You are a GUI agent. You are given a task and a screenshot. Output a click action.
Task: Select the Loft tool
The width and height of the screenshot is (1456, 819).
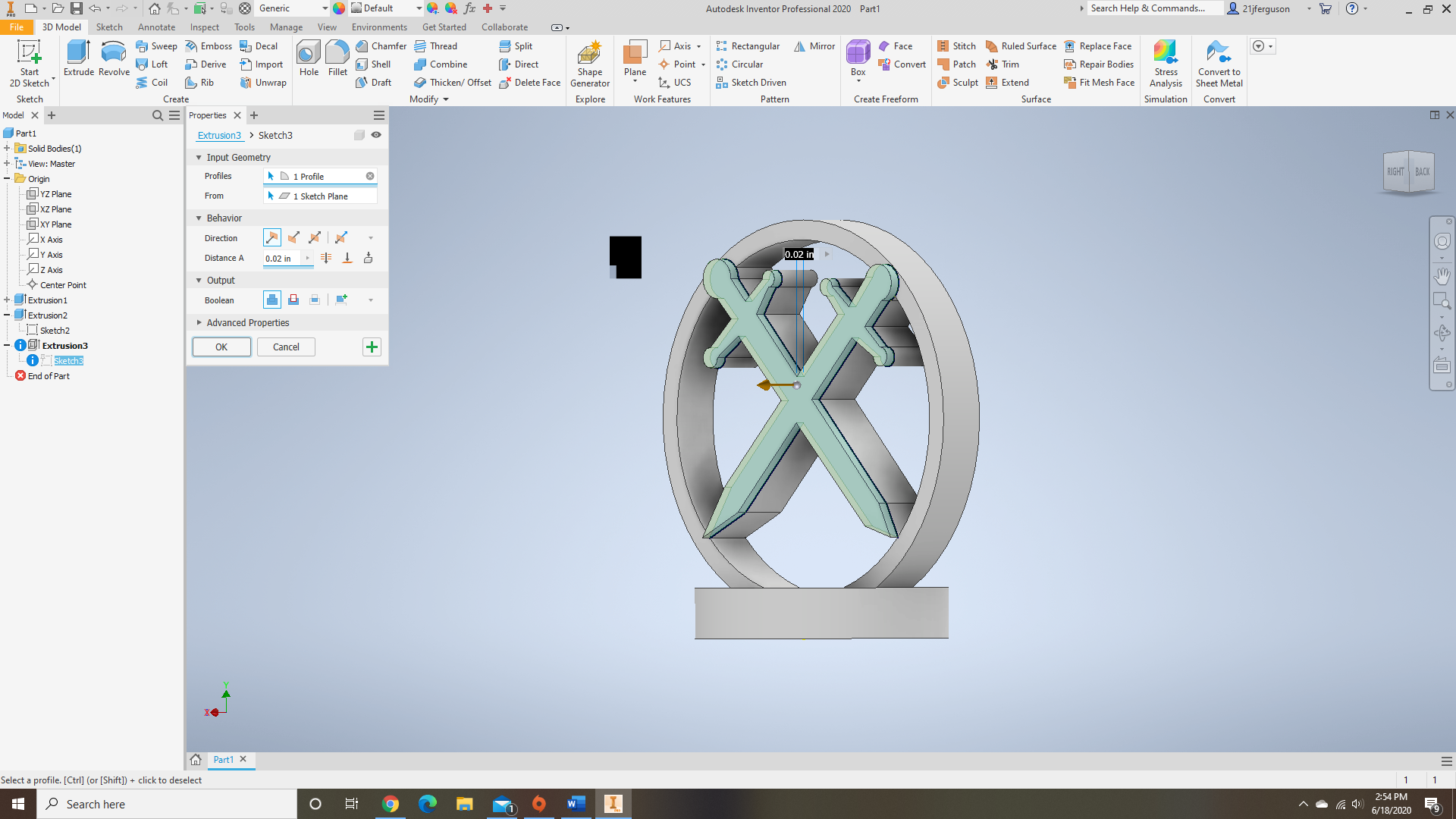(x=152, y=64)
